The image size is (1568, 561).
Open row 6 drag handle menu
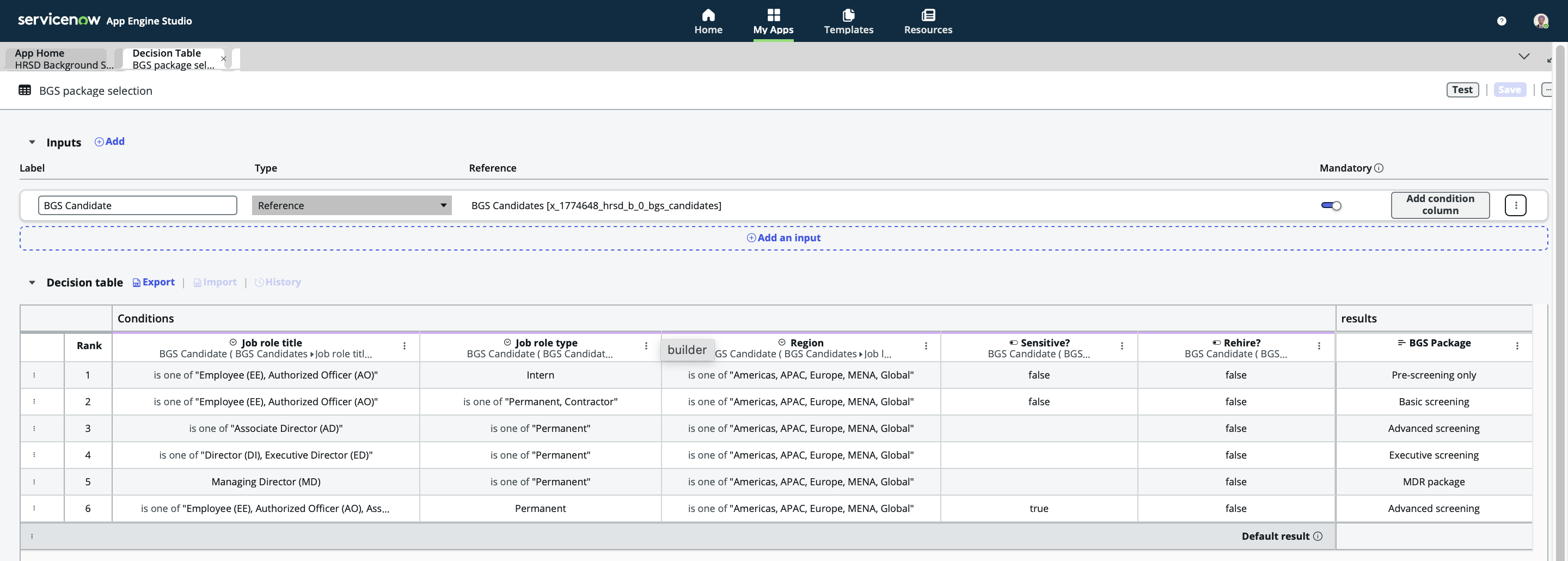click(34, 508)
